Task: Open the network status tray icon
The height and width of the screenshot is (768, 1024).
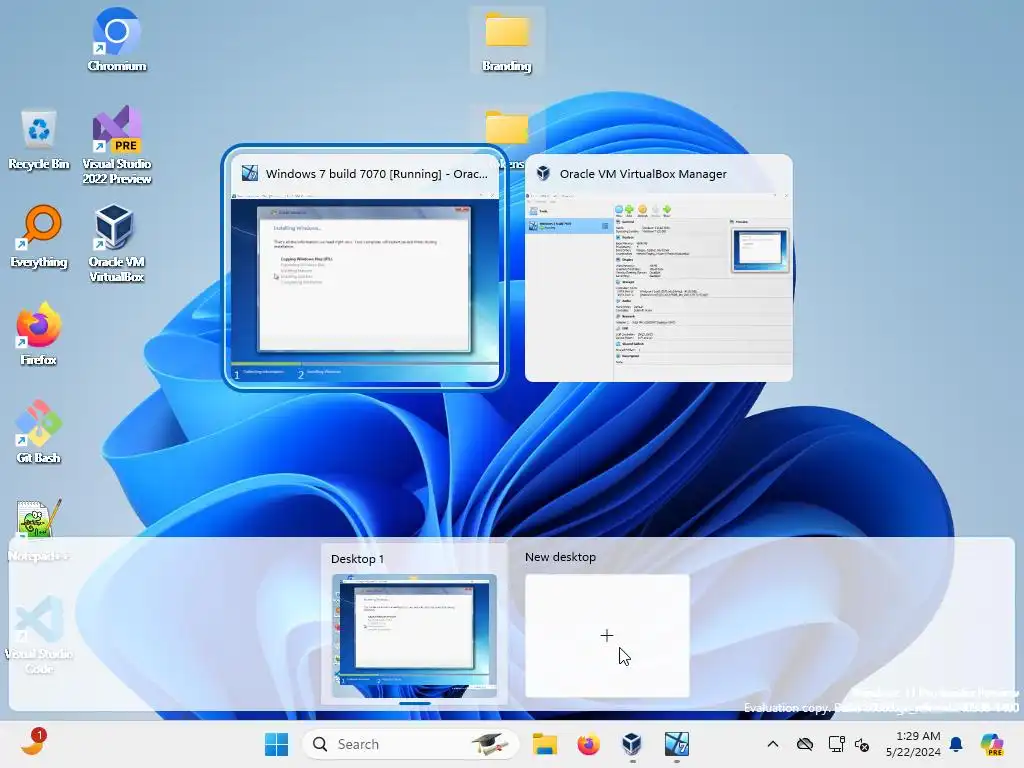Action: 836,744
